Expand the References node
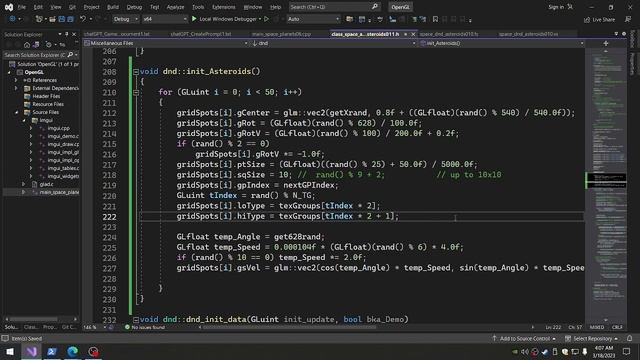 point(17,80)
